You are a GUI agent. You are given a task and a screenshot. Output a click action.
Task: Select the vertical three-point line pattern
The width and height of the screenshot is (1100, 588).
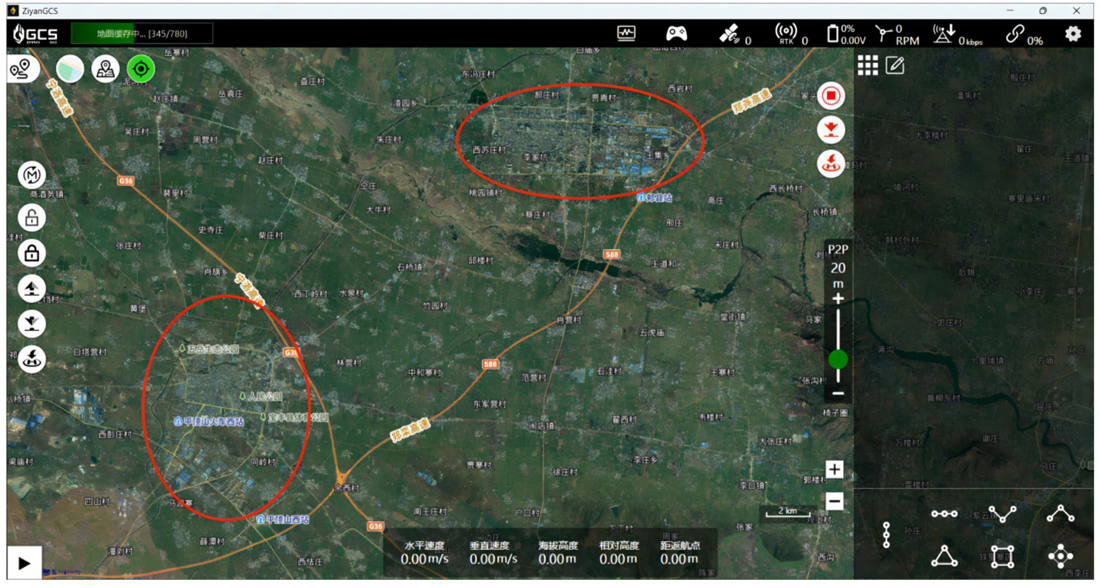coord(886,535)
